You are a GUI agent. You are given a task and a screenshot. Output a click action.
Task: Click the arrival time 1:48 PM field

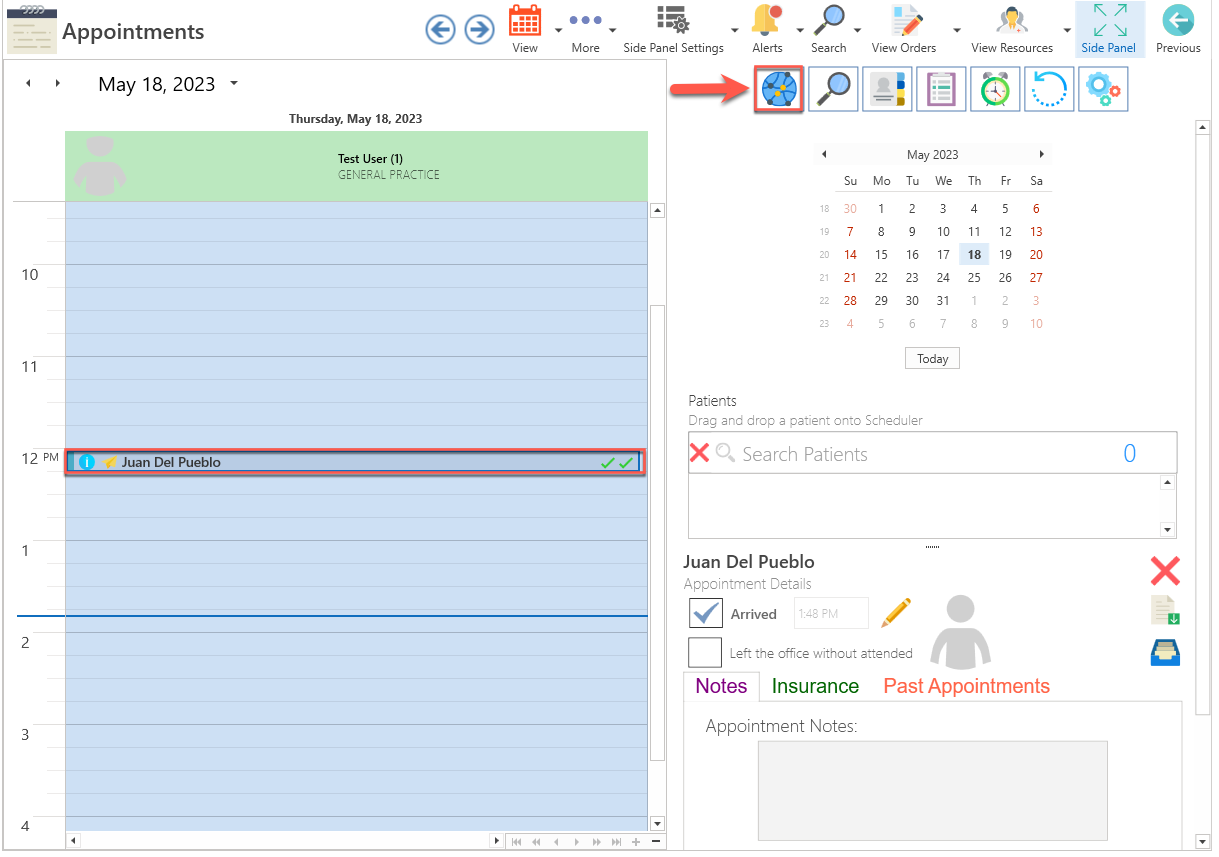click(x=831, y=613)
